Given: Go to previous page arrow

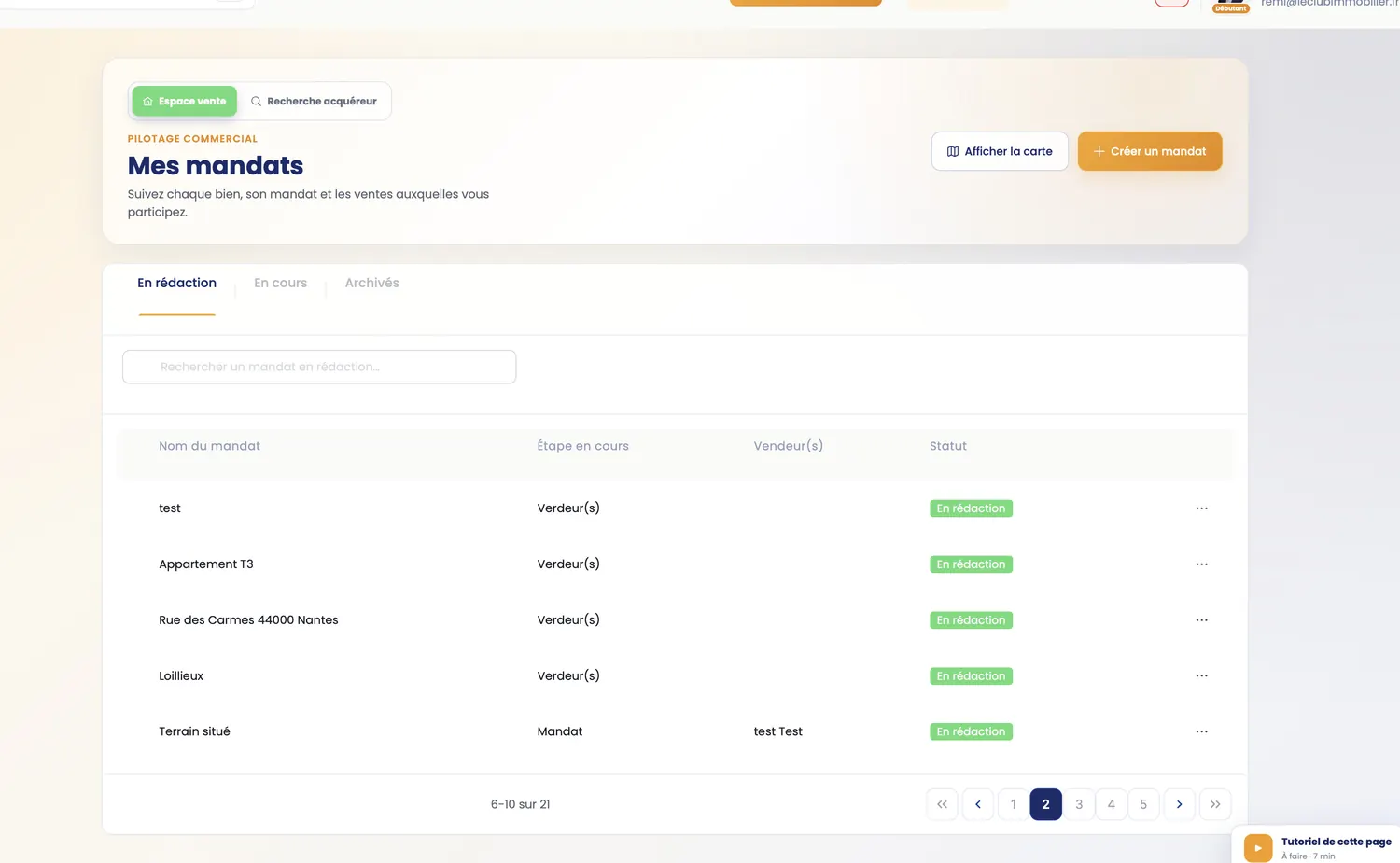Looking at the screenshot, I should point(977,804).
